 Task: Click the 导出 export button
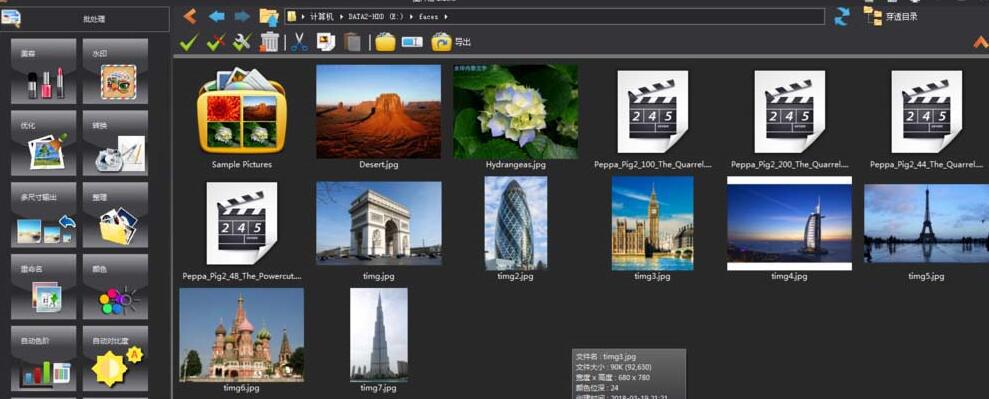[x=451, y=42]
